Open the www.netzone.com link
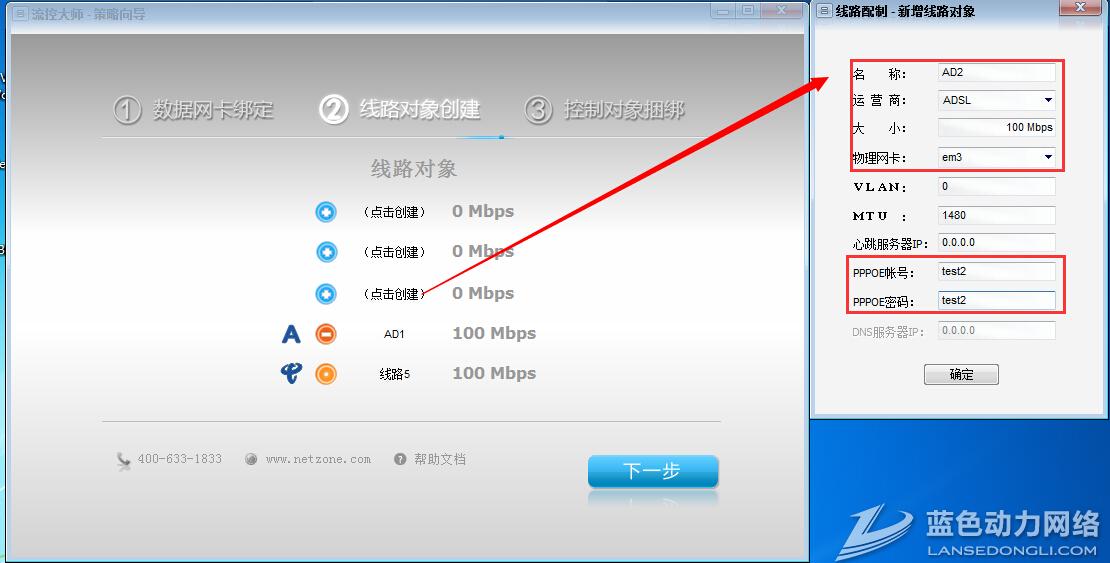Screen dimensions: 1110x563 tap(317, 459)
